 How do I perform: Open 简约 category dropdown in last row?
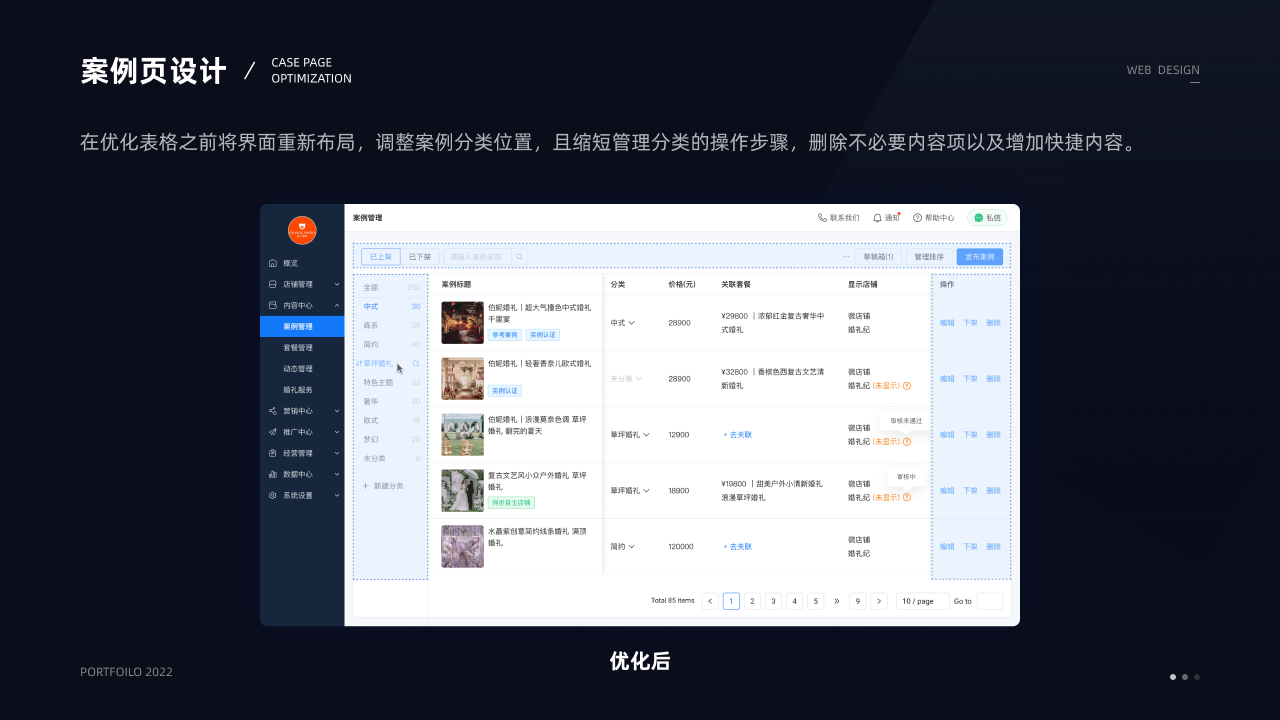(x=623, y=547)
